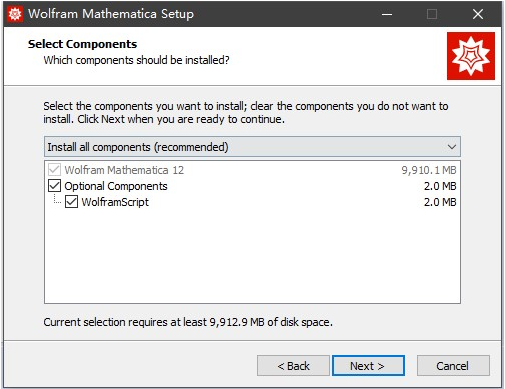Click the grayed Wolfram Mathematica 12 checkbox
Image resolution: width=505 pixels, height=389 pixels.
pyautogui.click(x=54, y=170)
